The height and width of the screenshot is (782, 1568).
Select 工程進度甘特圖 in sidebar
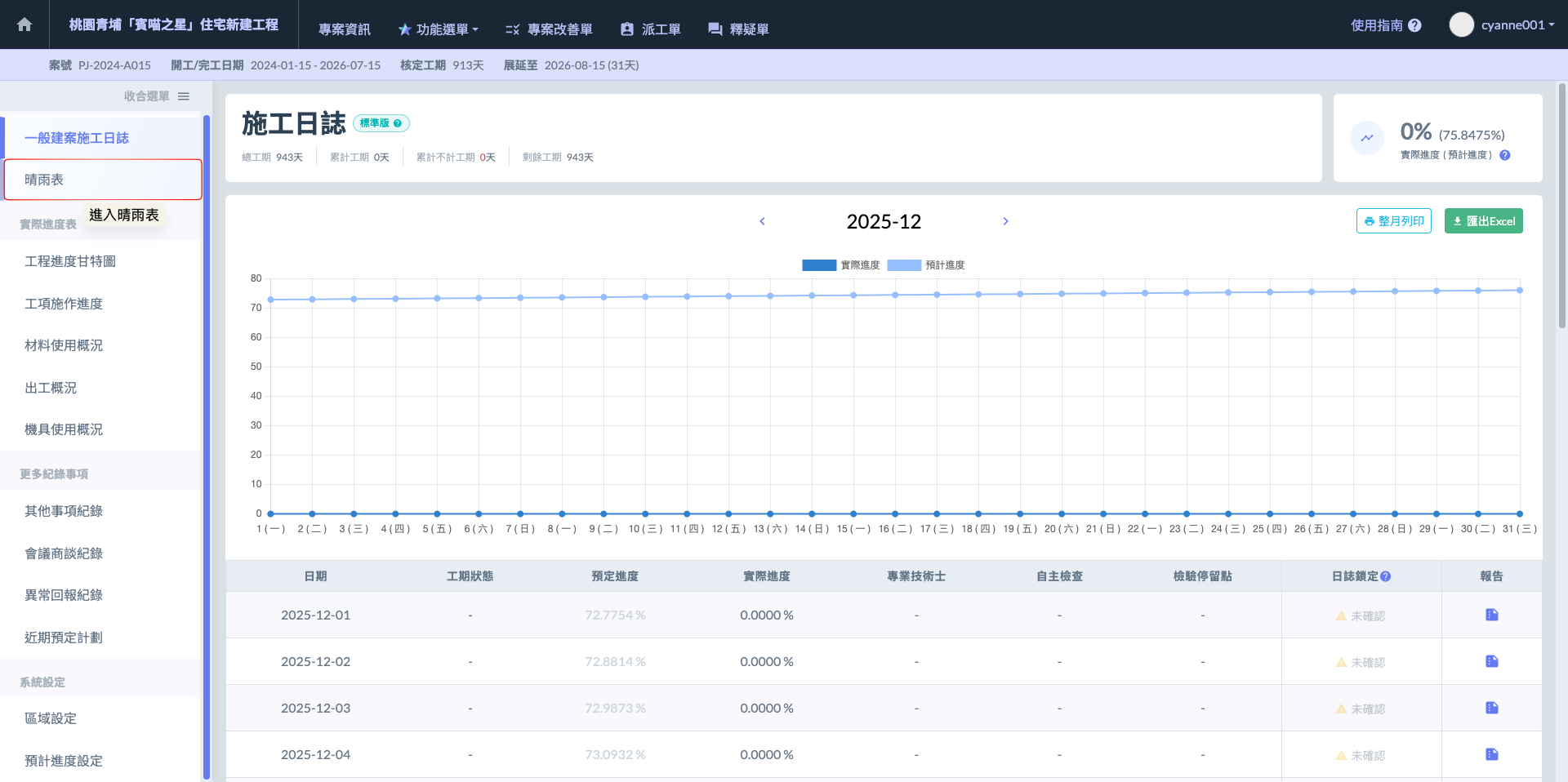pos(70,261)
